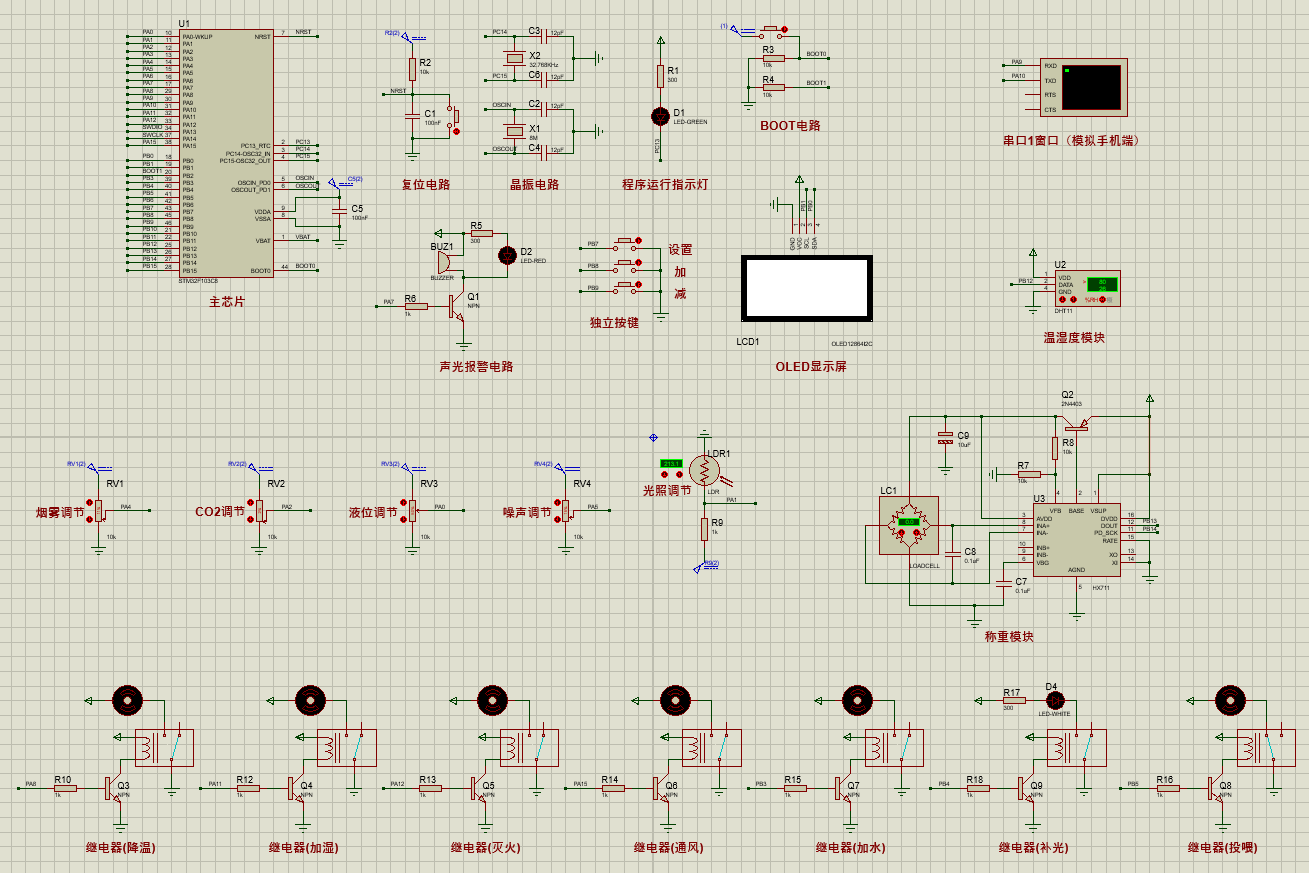
Task: Click the 继电器(投喂) label
Action: (x=1223, y=847)
